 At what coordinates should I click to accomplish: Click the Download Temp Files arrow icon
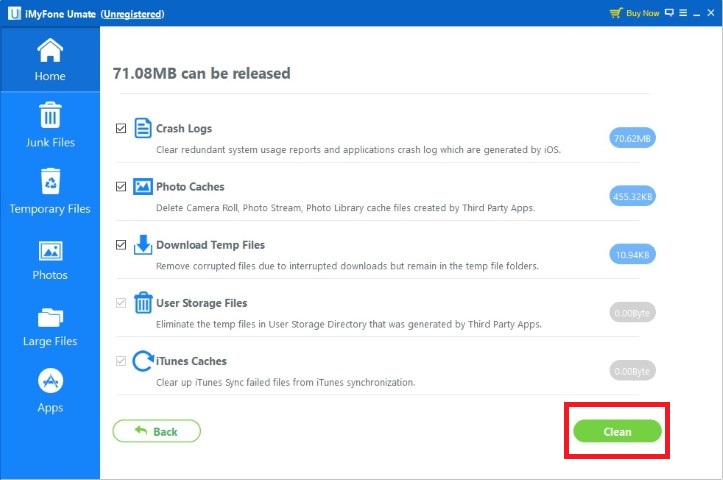tap(142, 245)
